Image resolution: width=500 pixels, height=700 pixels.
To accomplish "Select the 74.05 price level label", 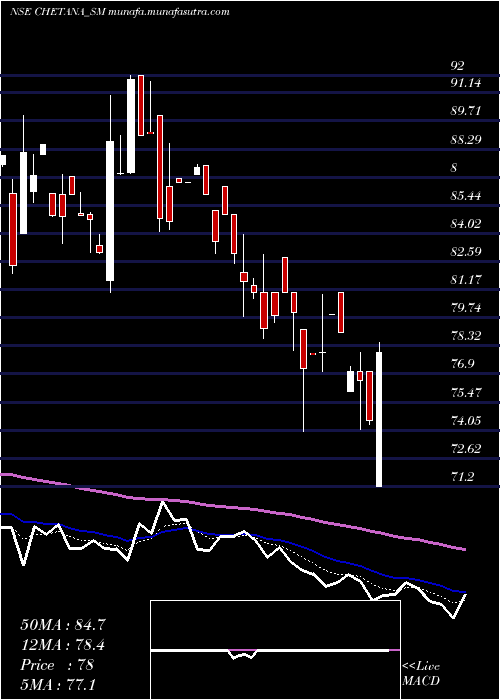I will click(x=466, y=421).
